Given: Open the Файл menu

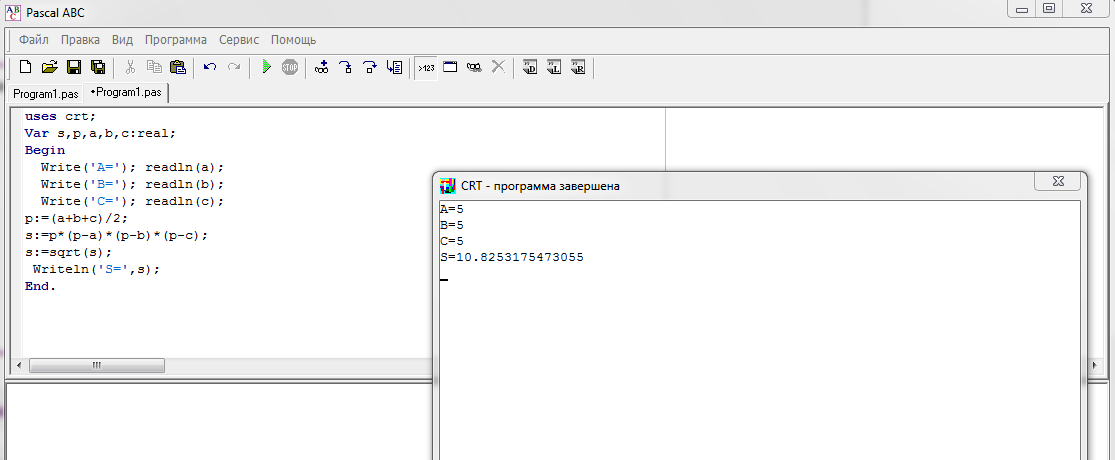Looking at the screenshot, I should pos(33,40).
